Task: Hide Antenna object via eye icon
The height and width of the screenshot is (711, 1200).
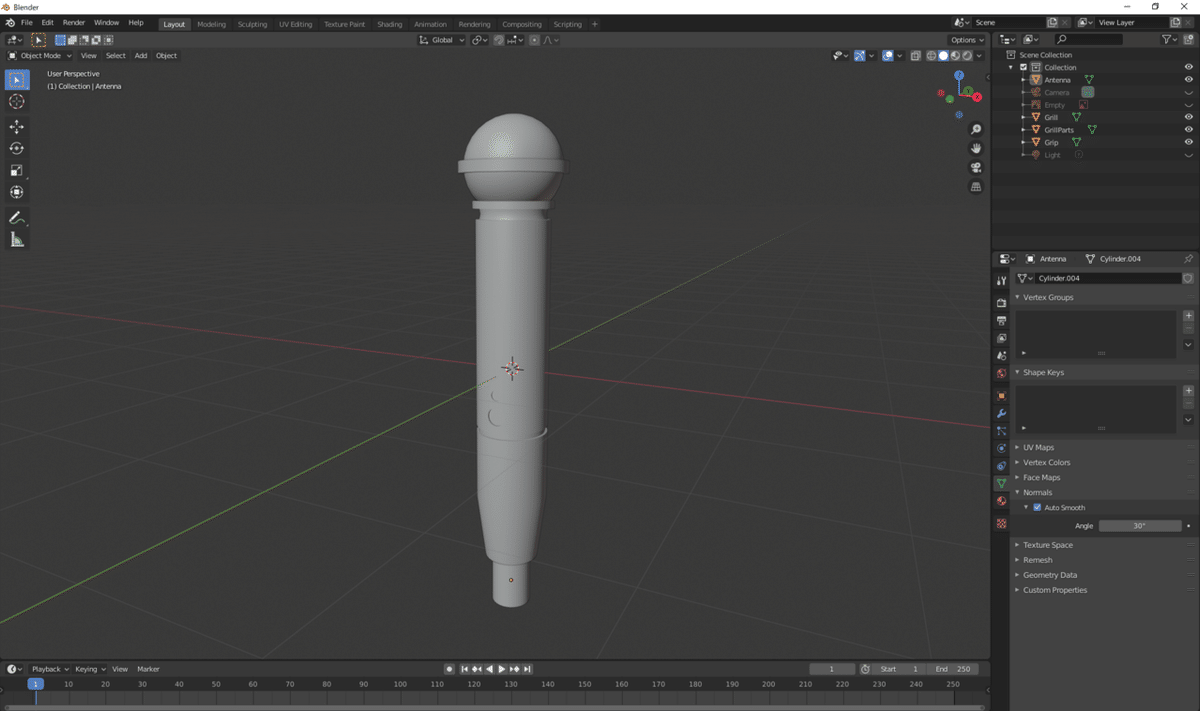Action: pyautogui.click(x=1189, y=80)
